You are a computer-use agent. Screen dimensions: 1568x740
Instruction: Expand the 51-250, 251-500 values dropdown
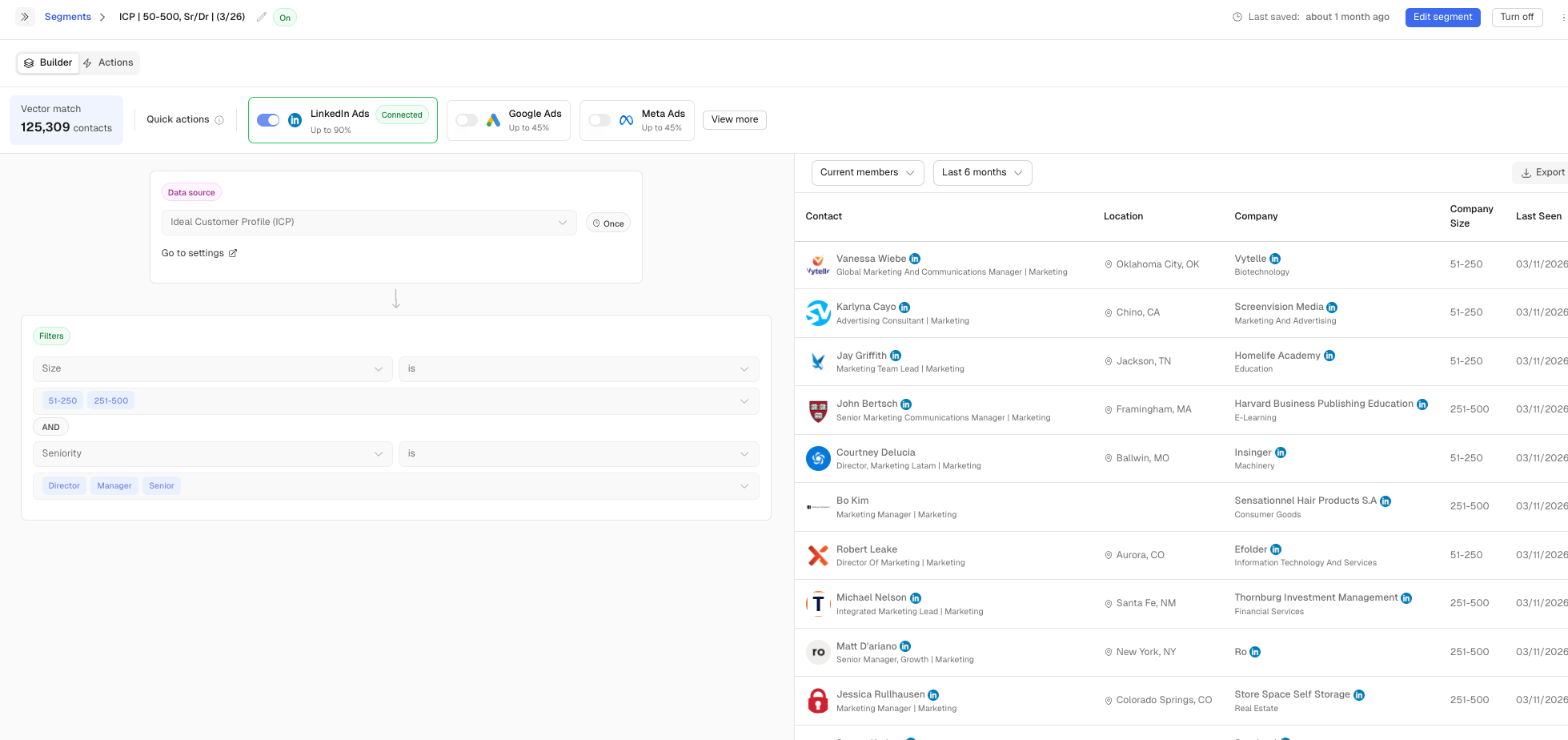(396, 401)
